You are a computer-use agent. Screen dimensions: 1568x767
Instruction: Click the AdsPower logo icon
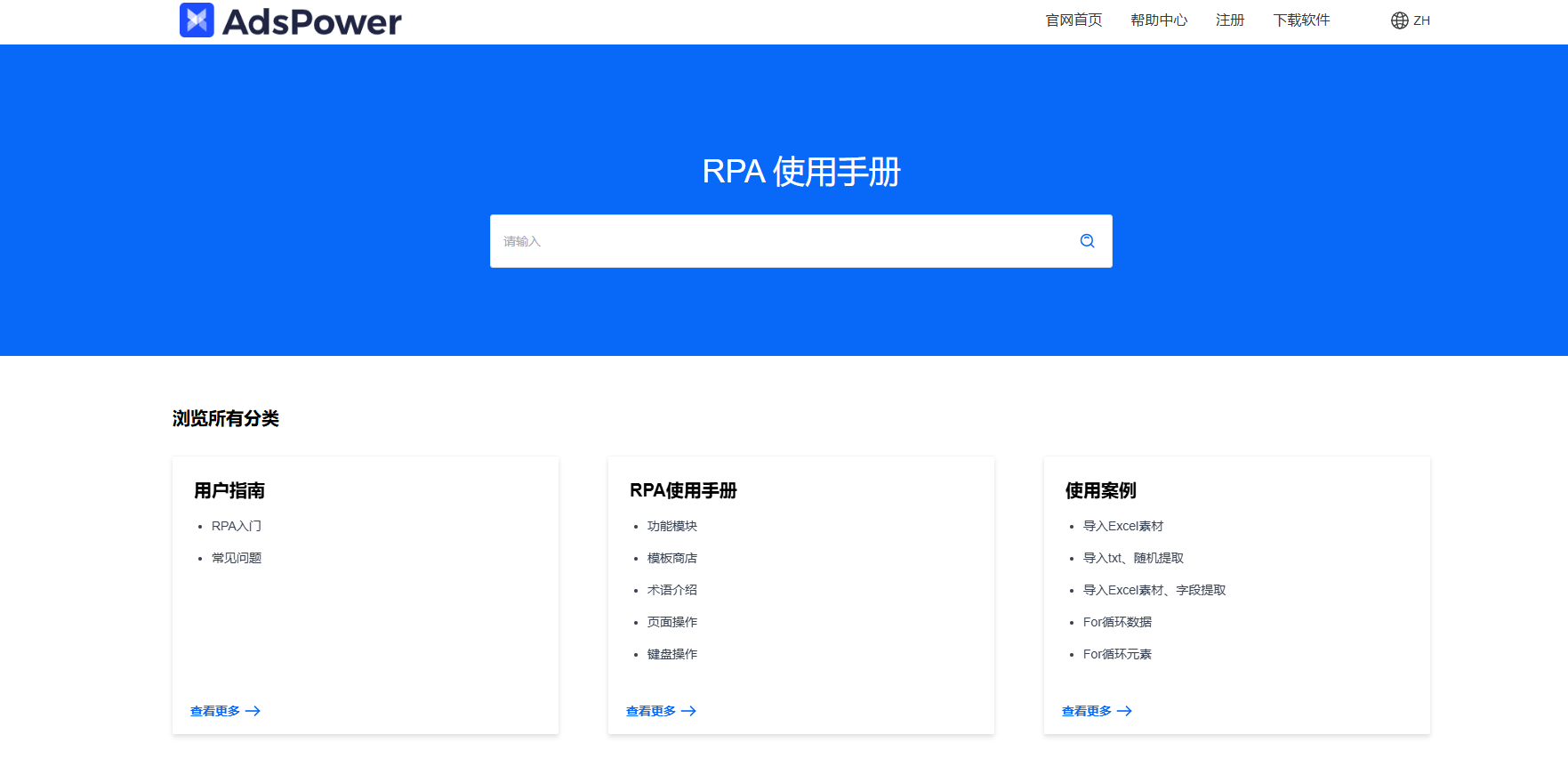click(x=197, y=20)
